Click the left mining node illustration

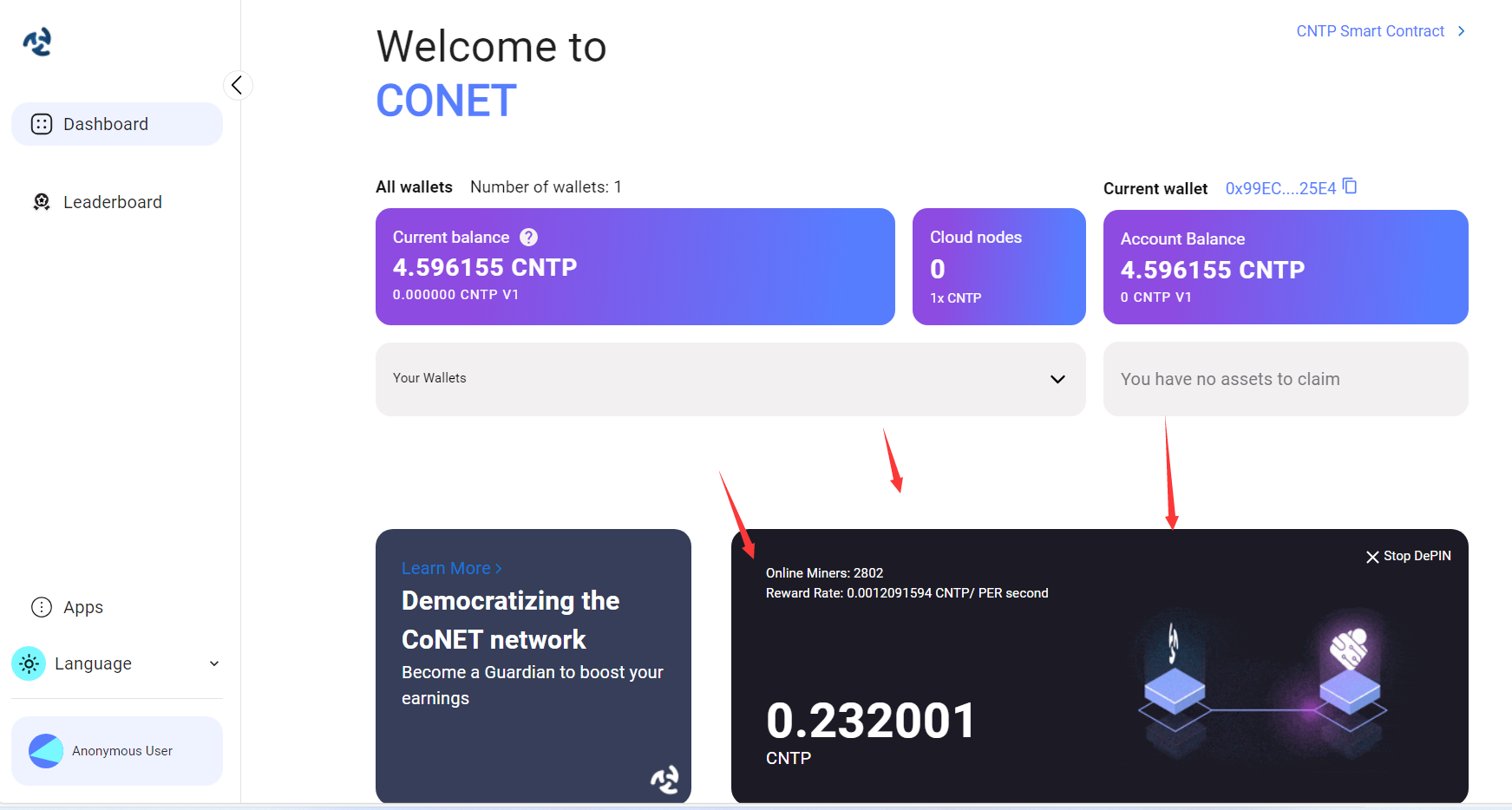click(x=1175, y=685)
